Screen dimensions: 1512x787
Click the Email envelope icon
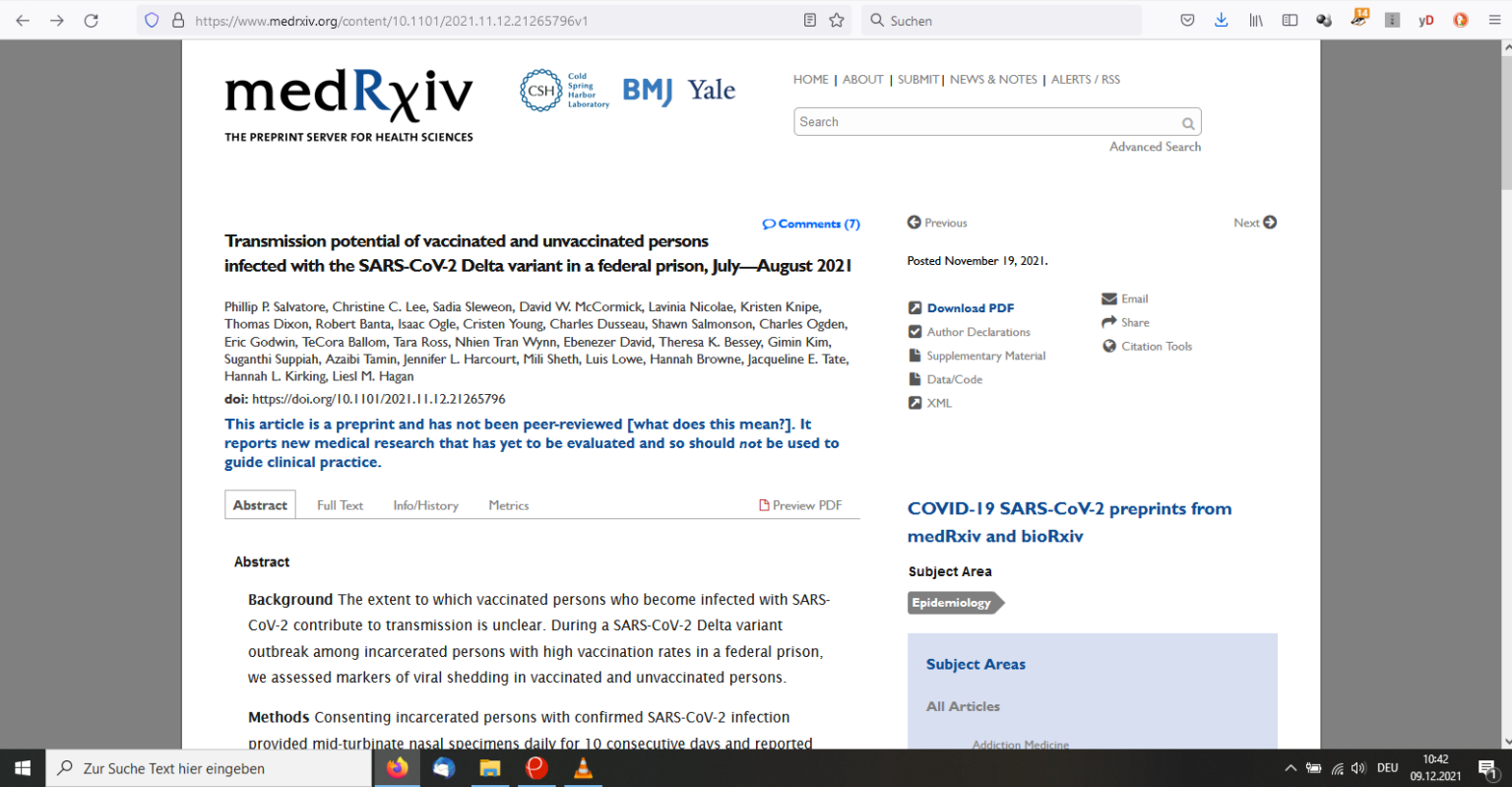click(1109, 298)
